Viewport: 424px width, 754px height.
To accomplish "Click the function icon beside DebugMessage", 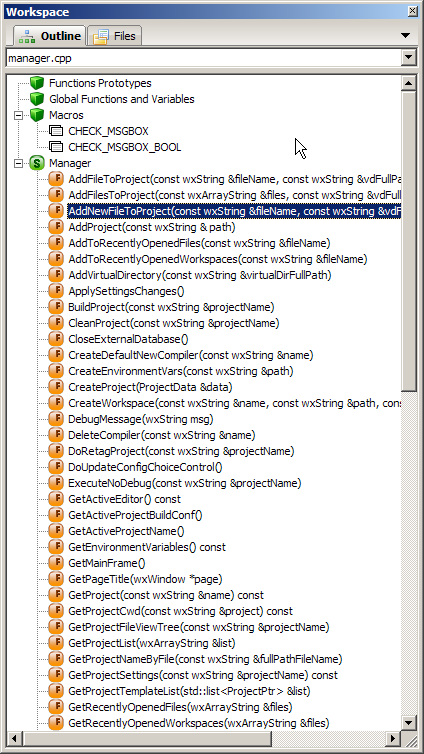I will [56, 419].
